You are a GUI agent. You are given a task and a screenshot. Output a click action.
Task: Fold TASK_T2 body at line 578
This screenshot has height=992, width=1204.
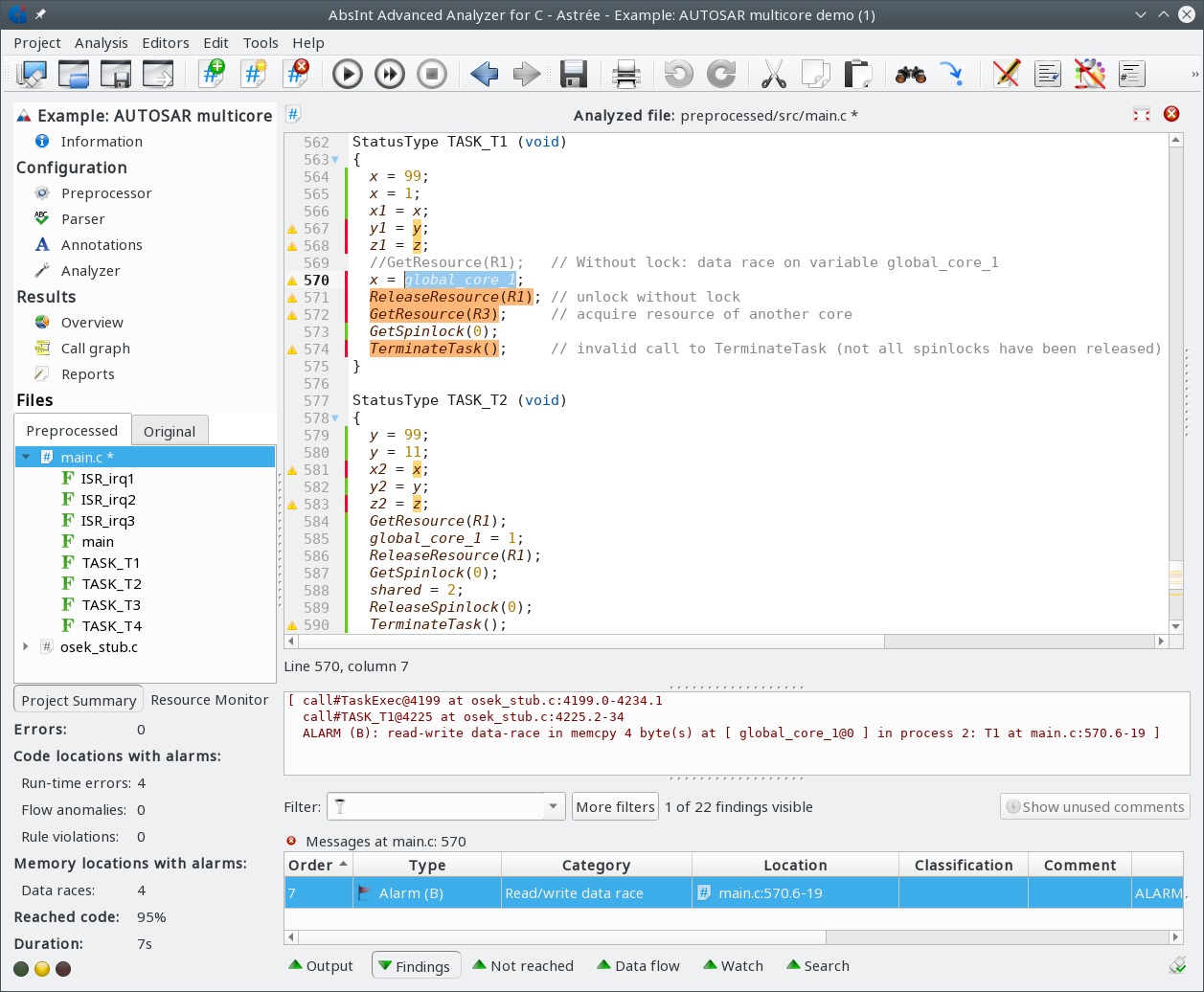pyautogui.click(x=335, y=418)
